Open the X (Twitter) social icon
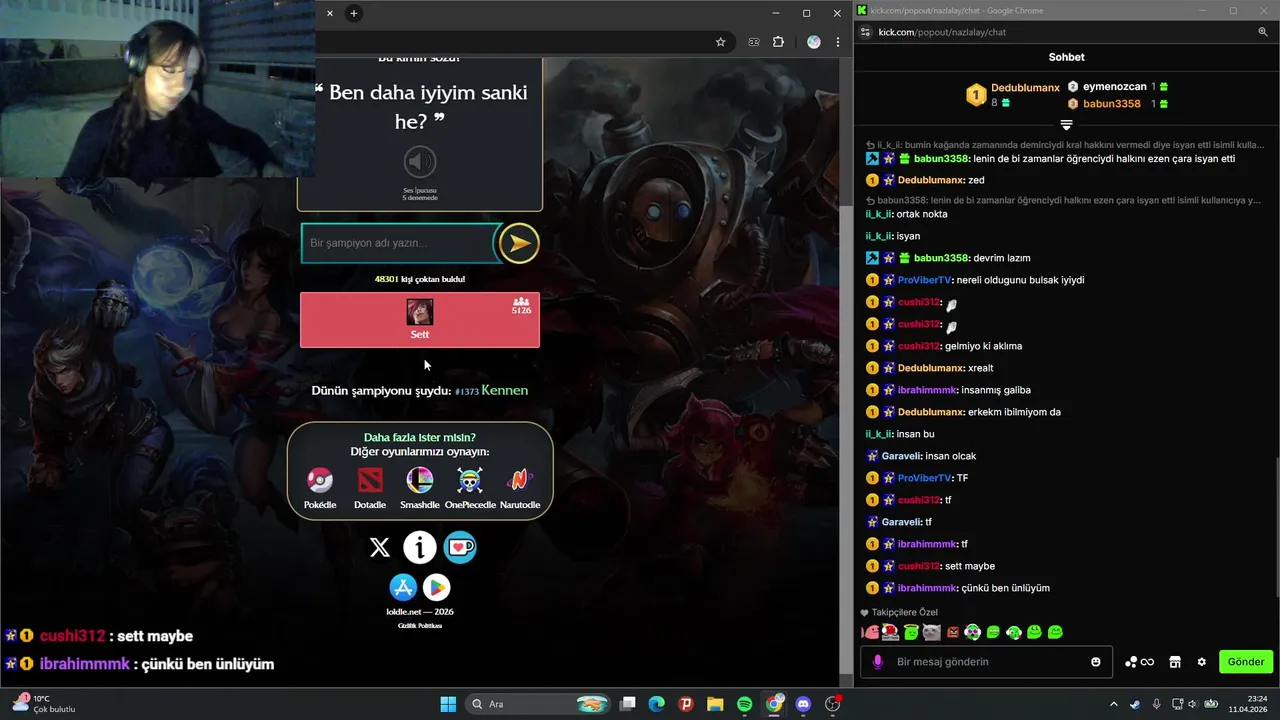Image resolution: width=1280 pixels, height=720 pixels. tap(380, 547)
